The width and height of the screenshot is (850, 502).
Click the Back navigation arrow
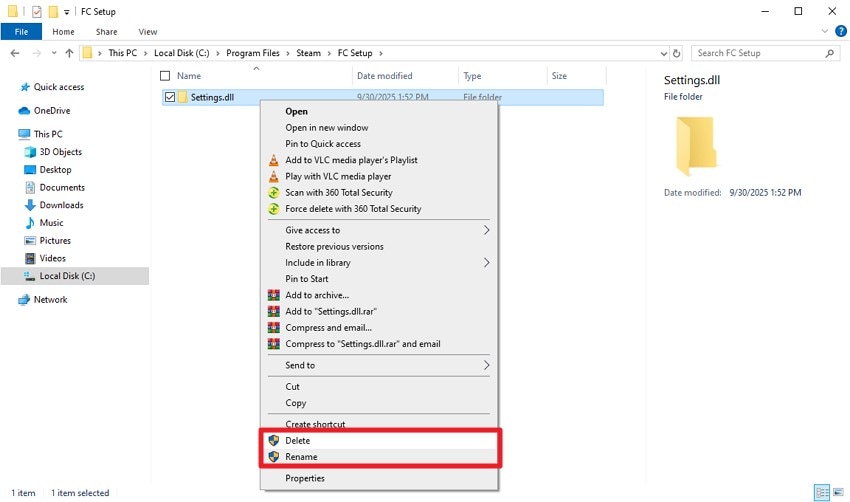coord(15,53)
